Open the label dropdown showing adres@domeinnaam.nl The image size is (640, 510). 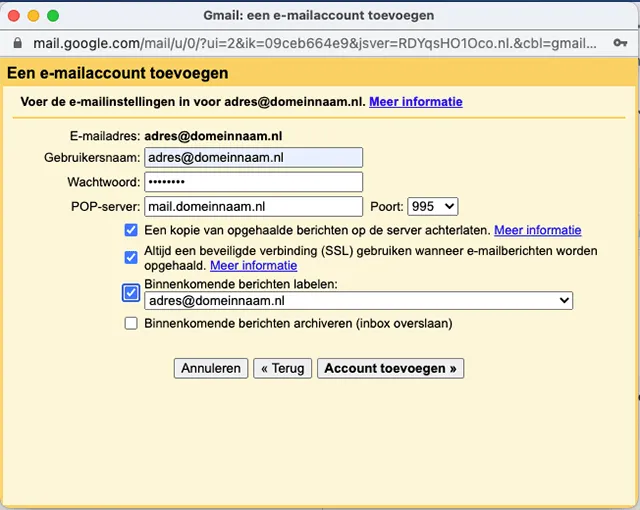[x=358, y=301]
